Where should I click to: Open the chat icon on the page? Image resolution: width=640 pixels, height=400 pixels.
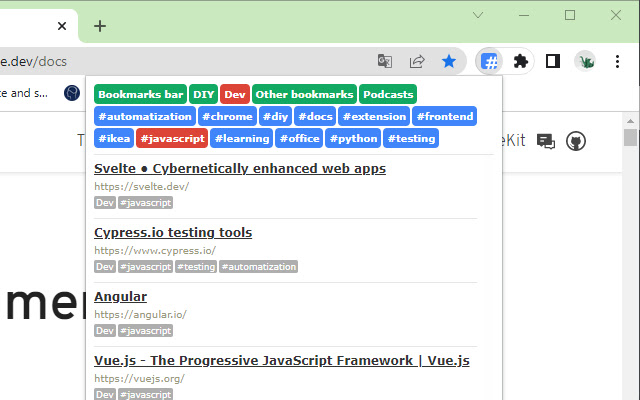(x=545, y=141)
